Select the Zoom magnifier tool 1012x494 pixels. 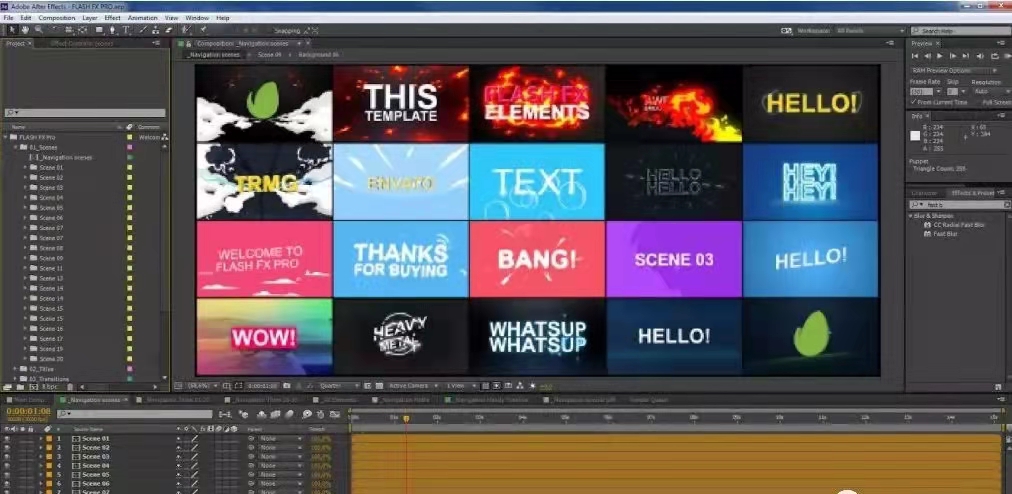tap(37, 30)
